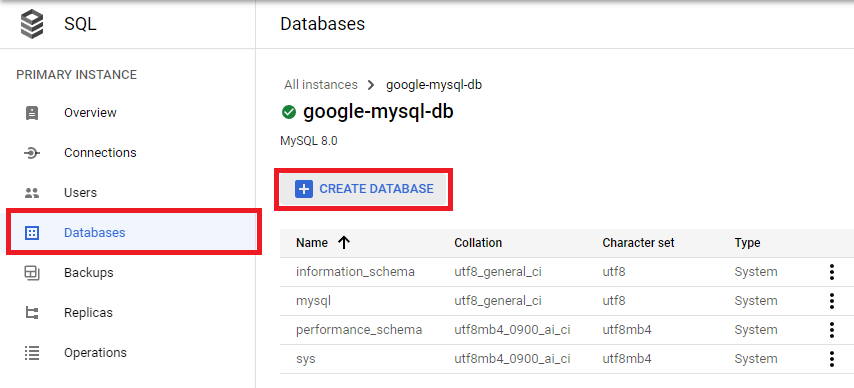854x388 pixels.
Task: Click System type in information_schema row
Action: pyautogui.click(x=756, y=271)
